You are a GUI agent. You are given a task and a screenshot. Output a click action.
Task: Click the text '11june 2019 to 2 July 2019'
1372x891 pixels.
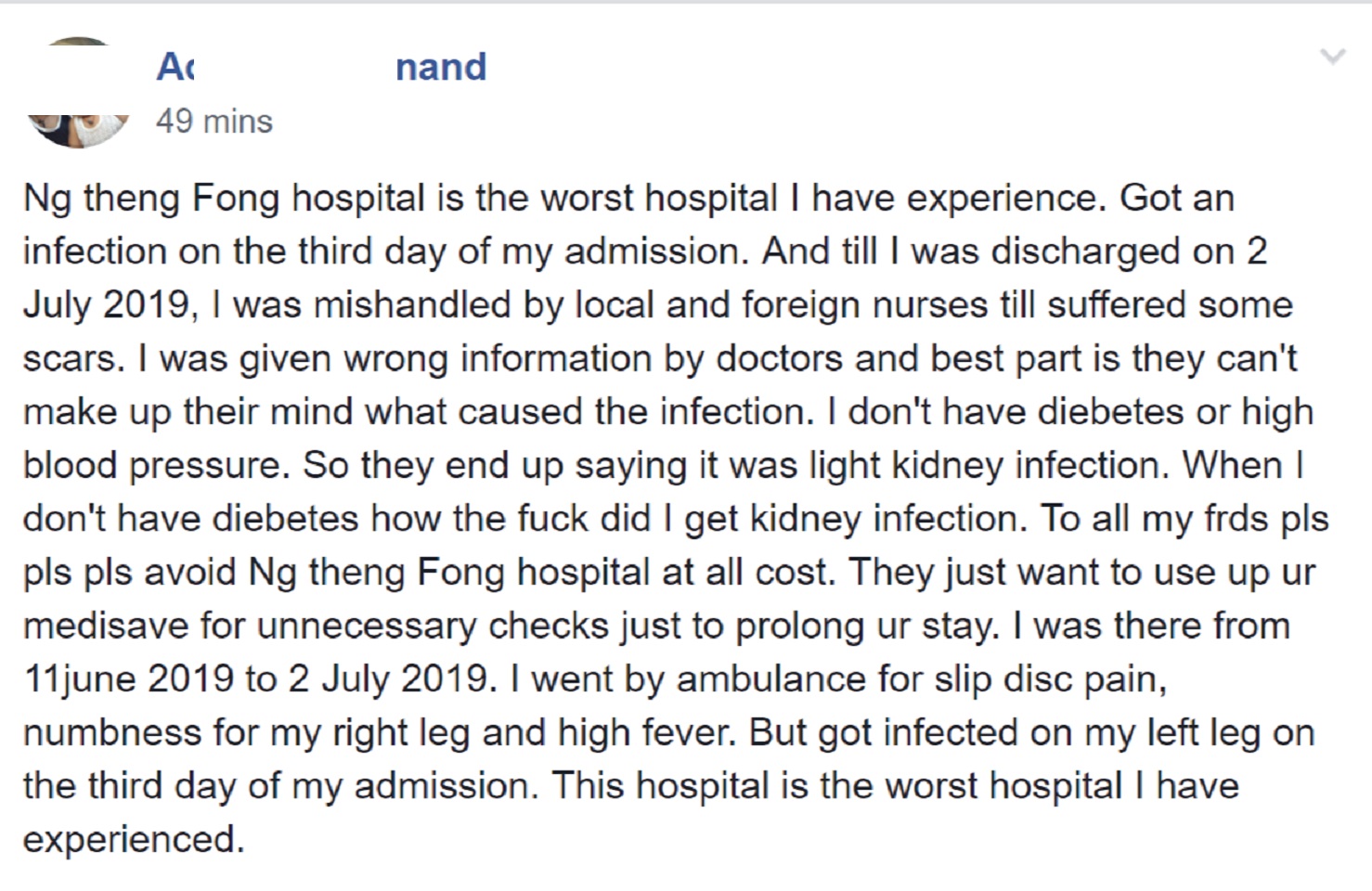[254, 678]
